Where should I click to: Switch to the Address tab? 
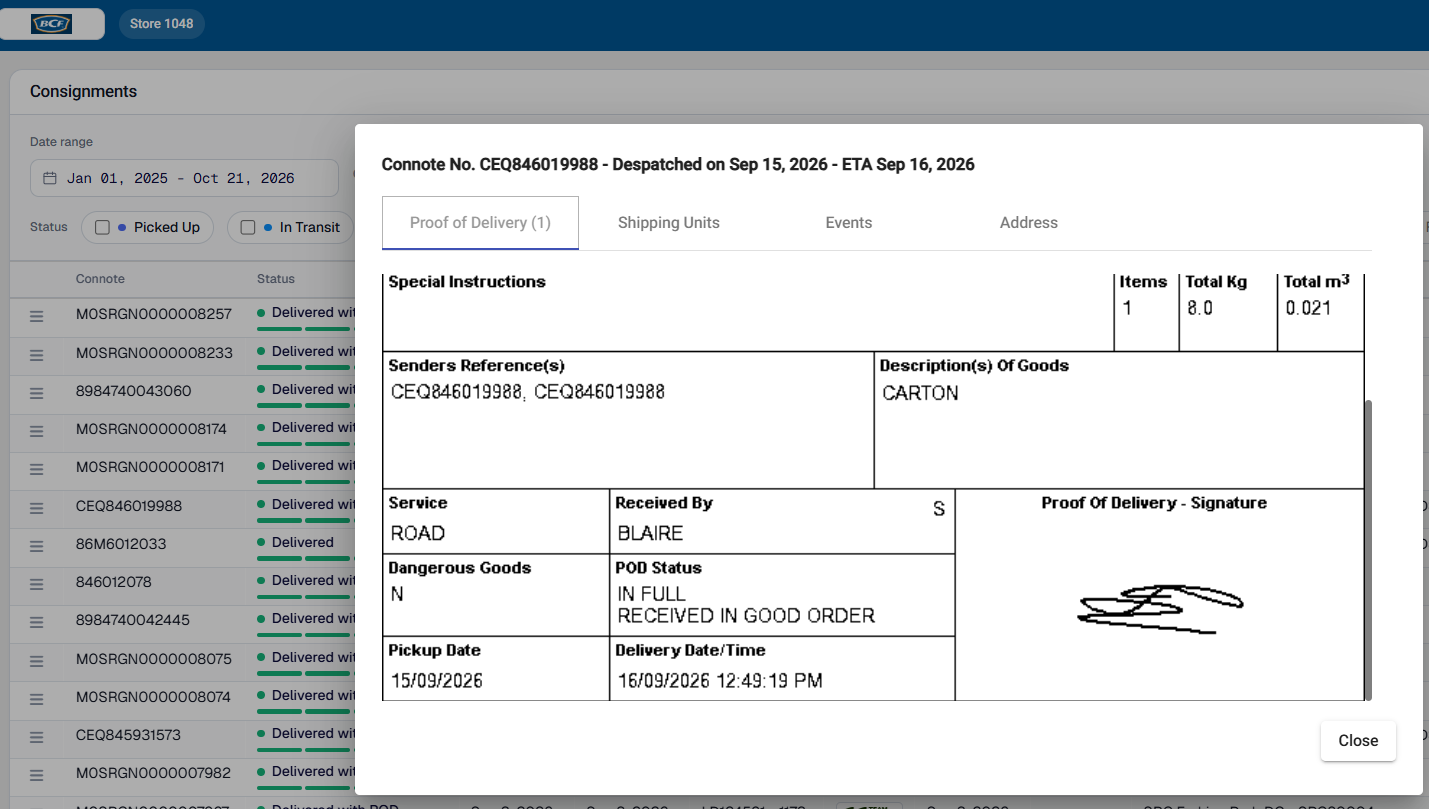pyautogui.click(x=1029, y=223)
